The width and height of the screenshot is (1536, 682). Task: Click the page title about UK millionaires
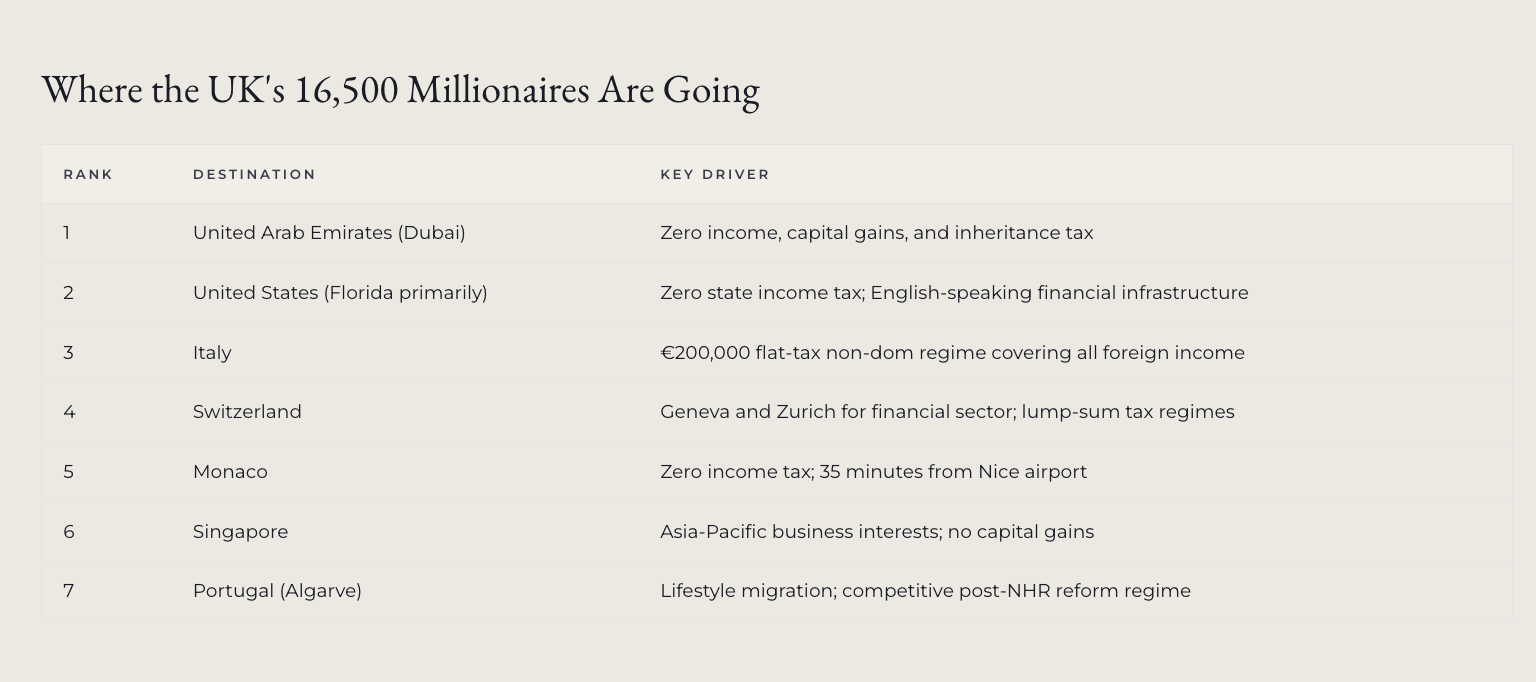click(400, 90)
